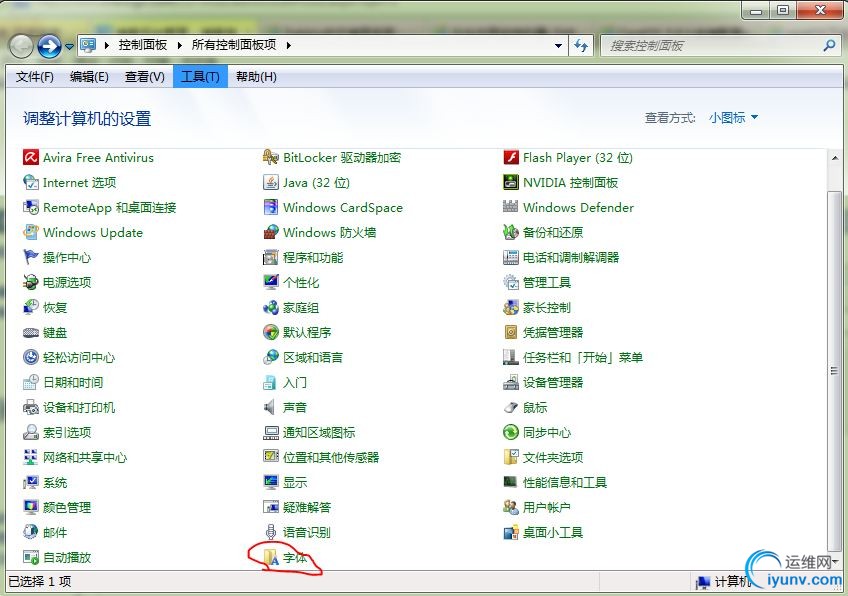
Task: Open the 工具(T) menu
Action: pyautogui.click(x=200, y=77)
